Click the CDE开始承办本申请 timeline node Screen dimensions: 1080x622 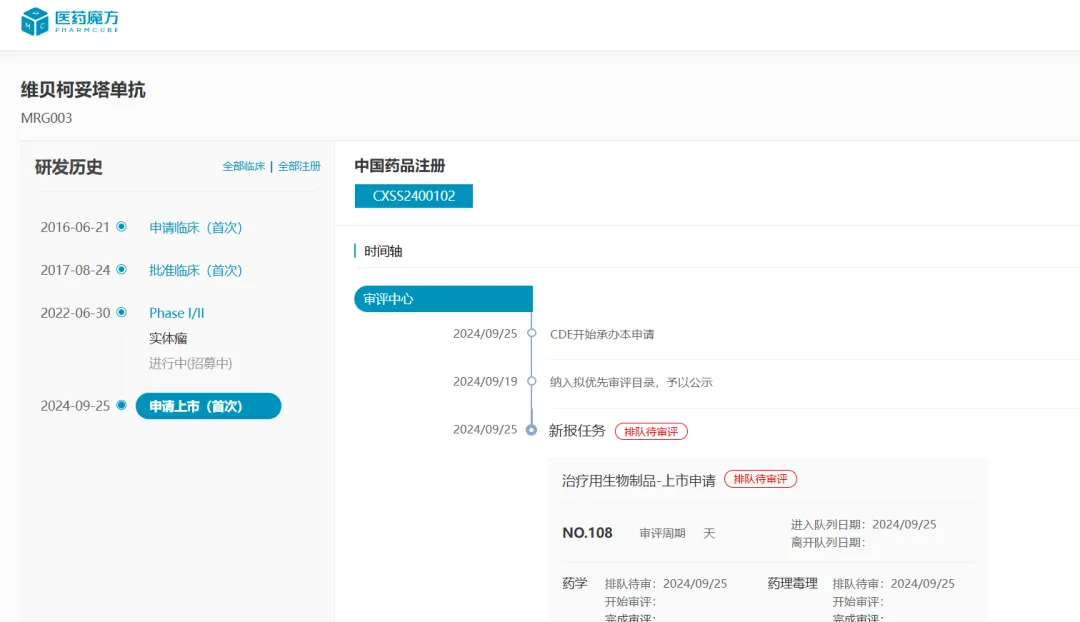532,334
